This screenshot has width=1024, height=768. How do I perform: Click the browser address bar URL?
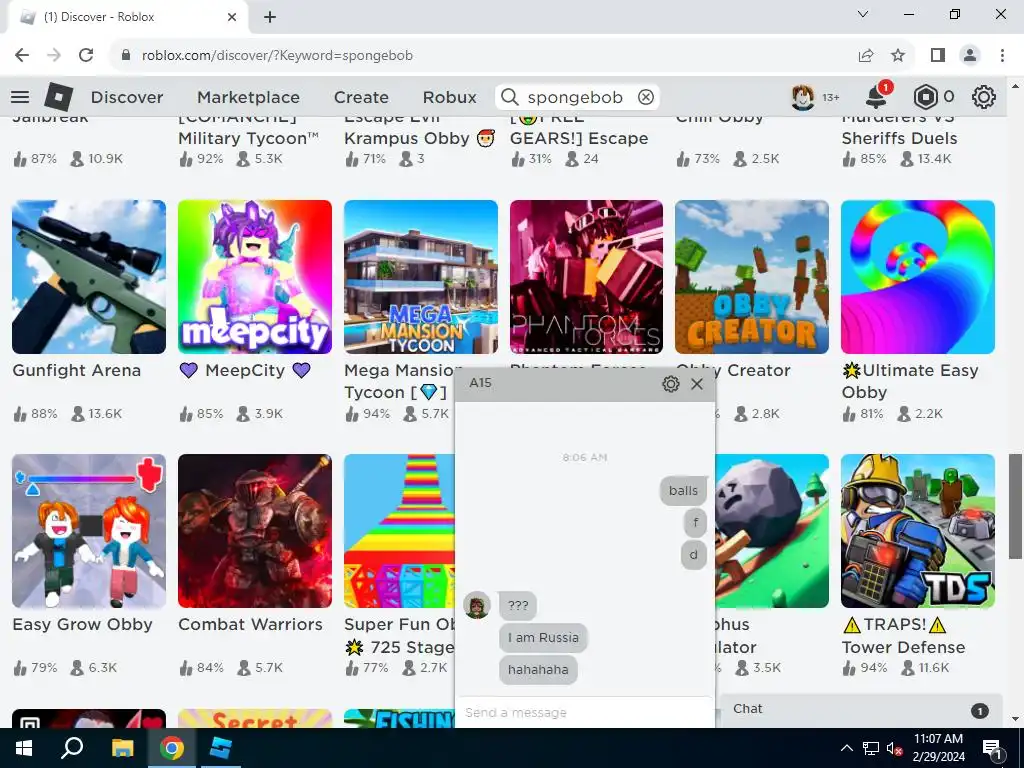(x=277, y=56)
